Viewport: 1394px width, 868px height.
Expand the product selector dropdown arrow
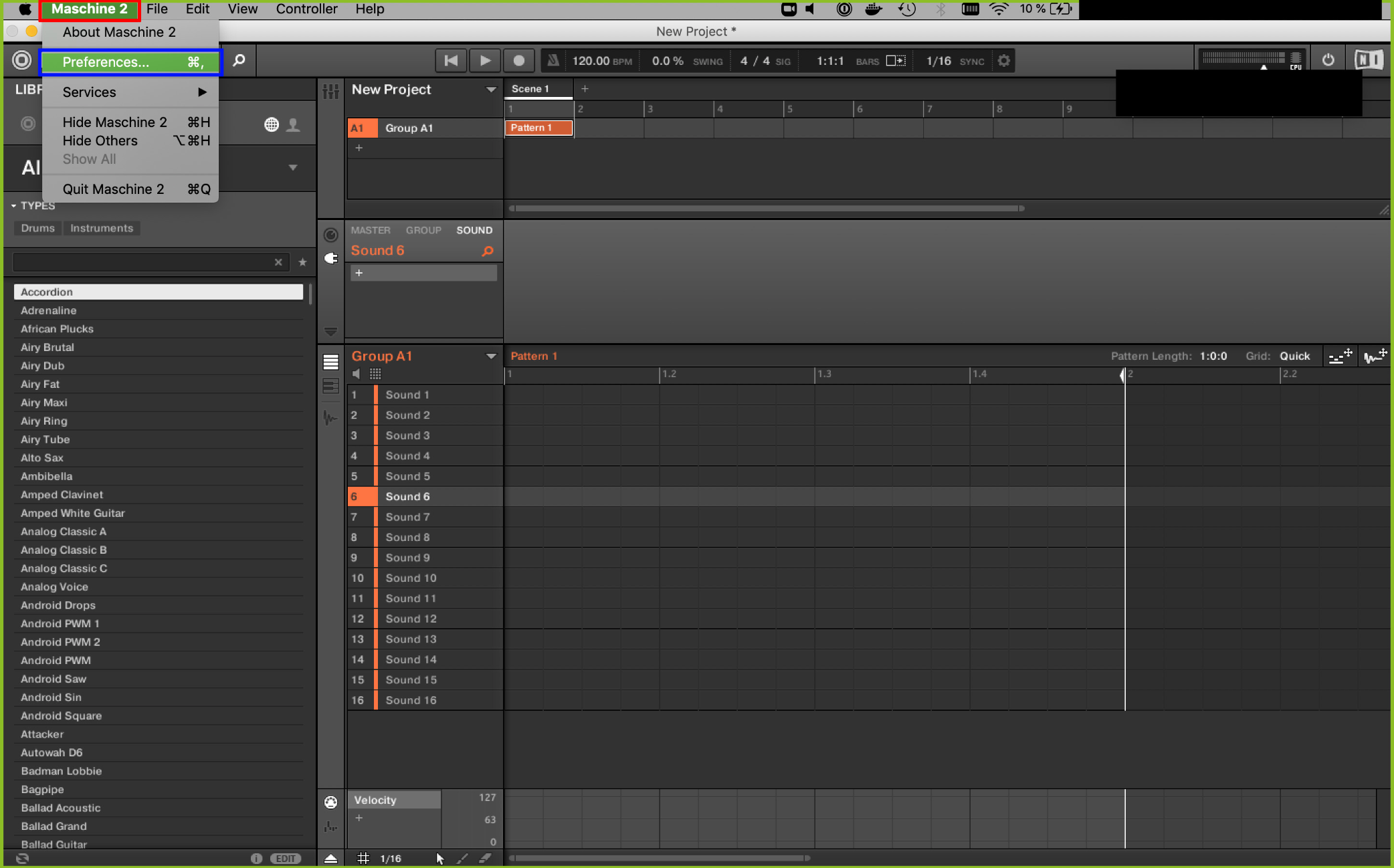tap(293, 167)
